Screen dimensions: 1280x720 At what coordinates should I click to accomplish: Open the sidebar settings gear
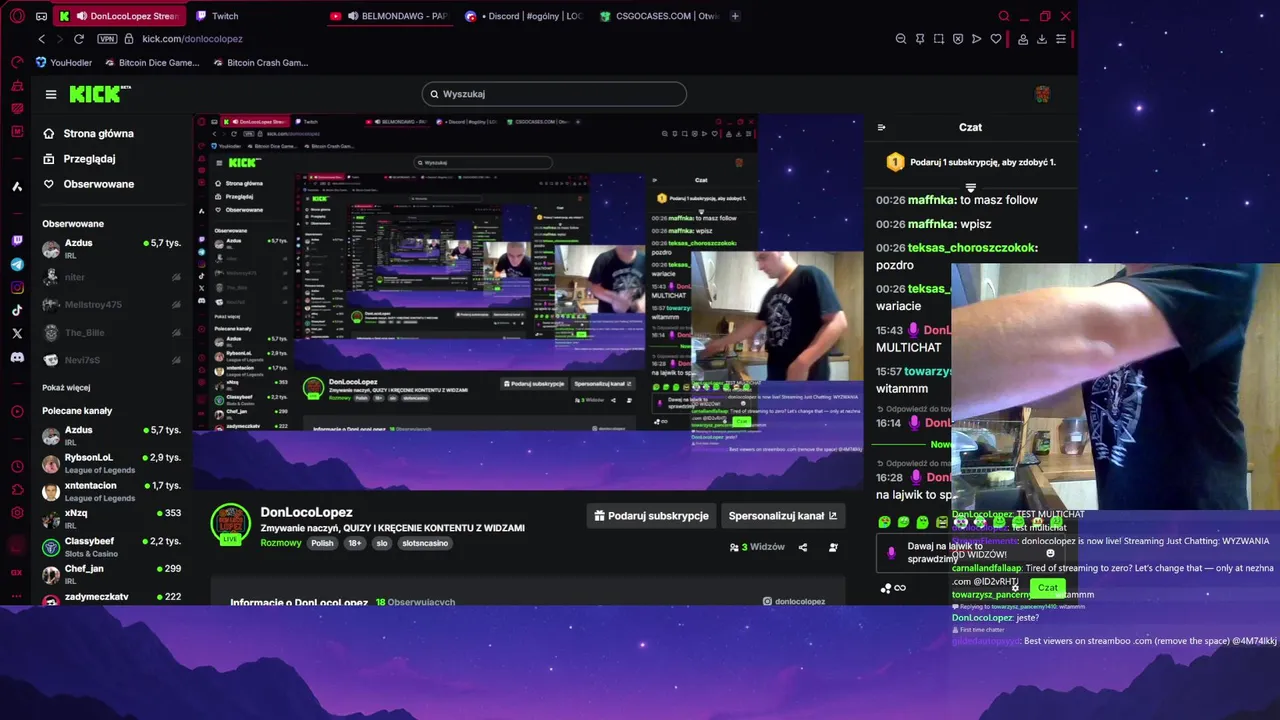pos(17,513)
